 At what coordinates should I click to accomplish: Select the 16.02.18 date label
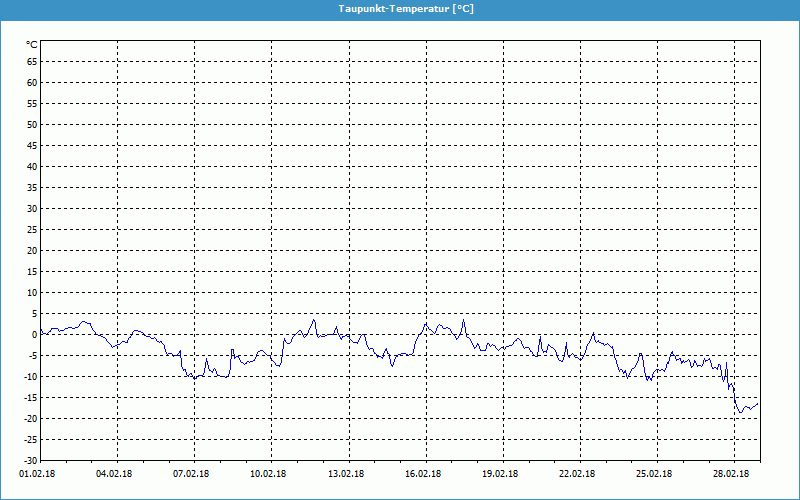coord(424,475)
